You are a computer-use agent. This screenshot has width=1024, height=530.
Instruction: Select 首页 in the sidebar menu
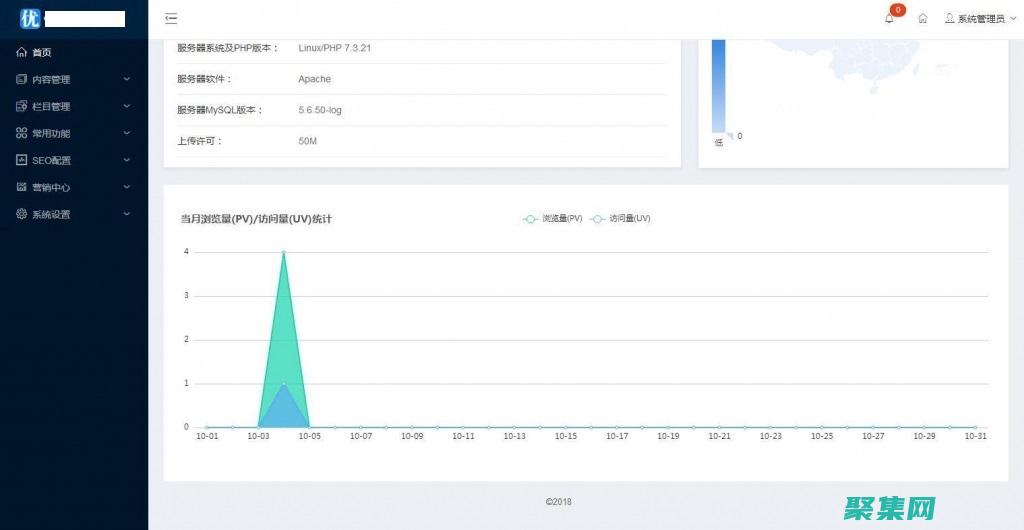(x=41, y=52)
